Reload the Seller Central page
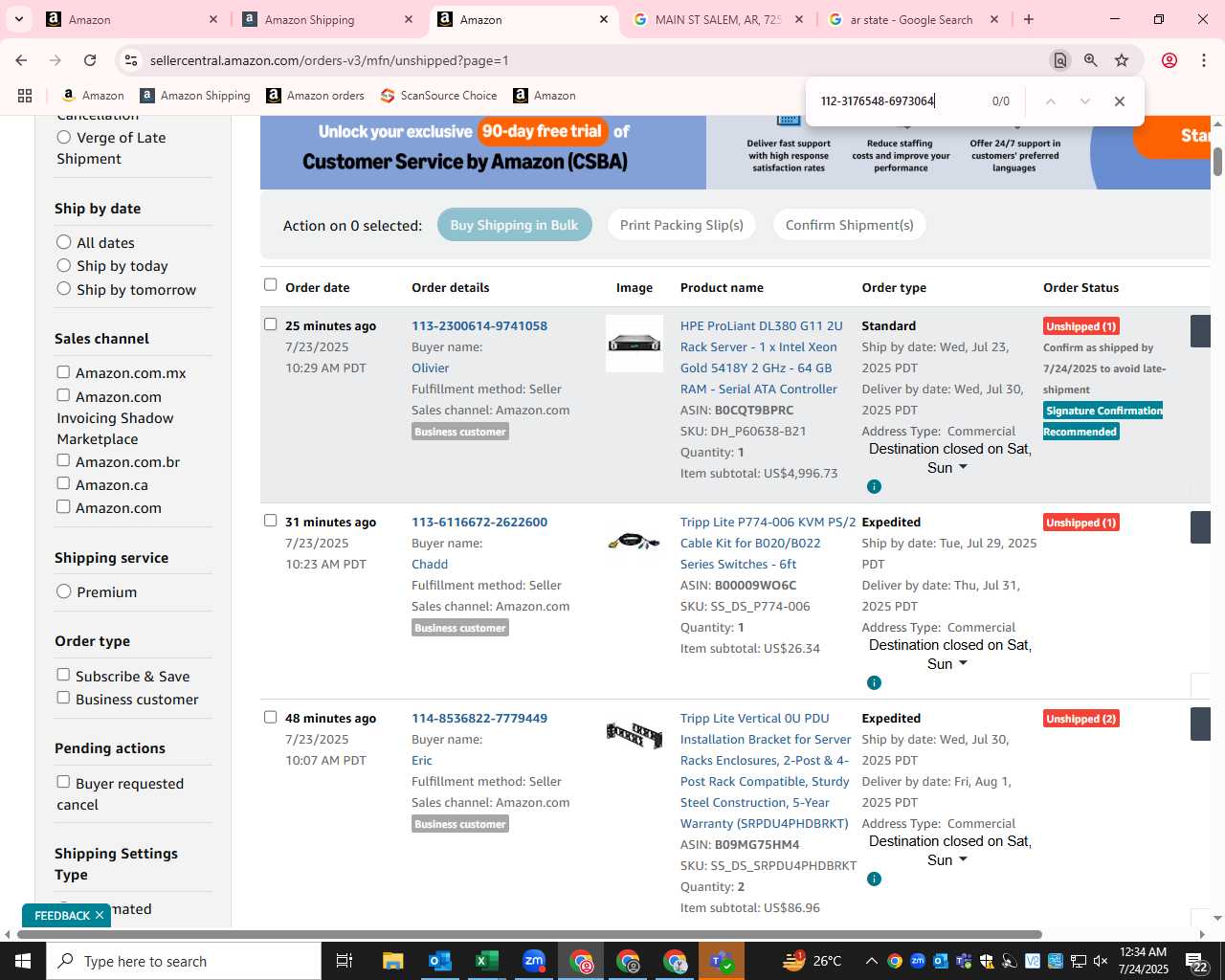 (x=90, y=60)
